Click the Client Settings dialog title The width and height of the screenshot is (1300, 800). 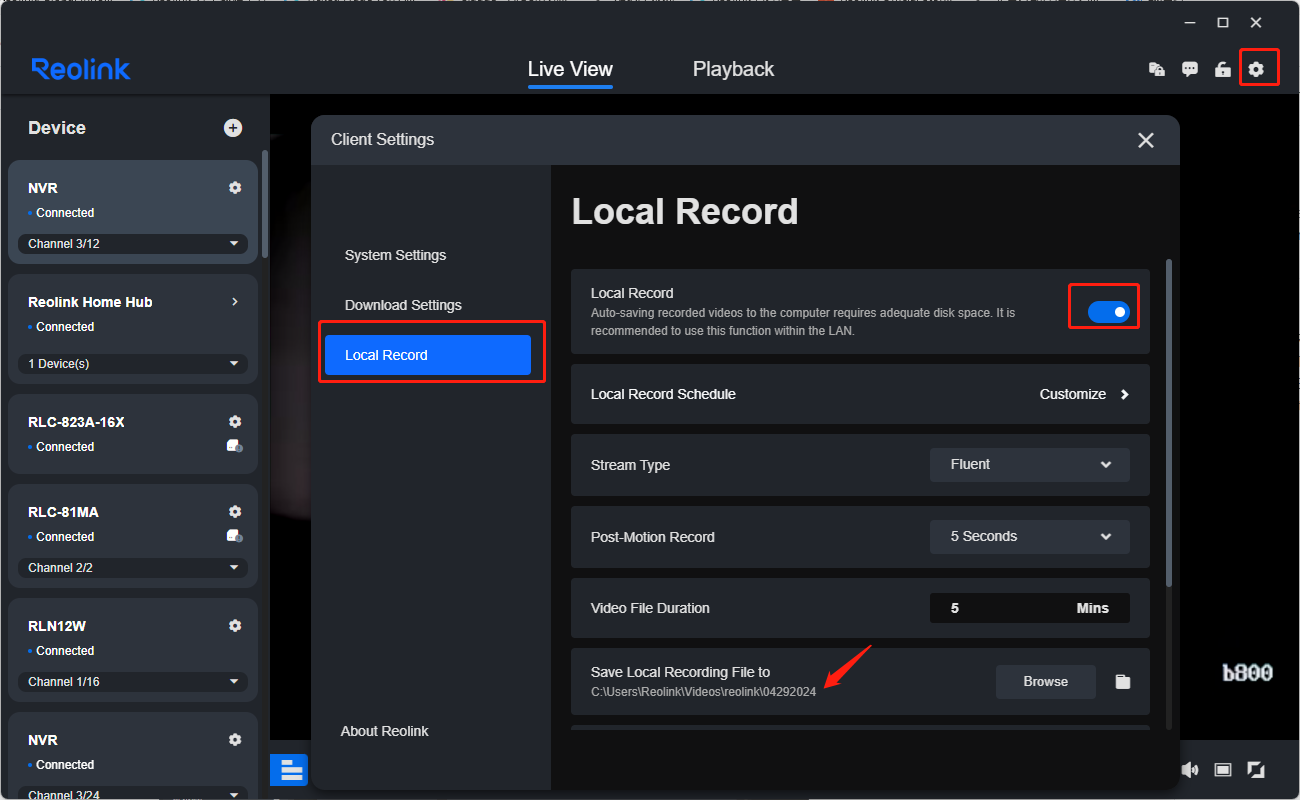[383, 140]
